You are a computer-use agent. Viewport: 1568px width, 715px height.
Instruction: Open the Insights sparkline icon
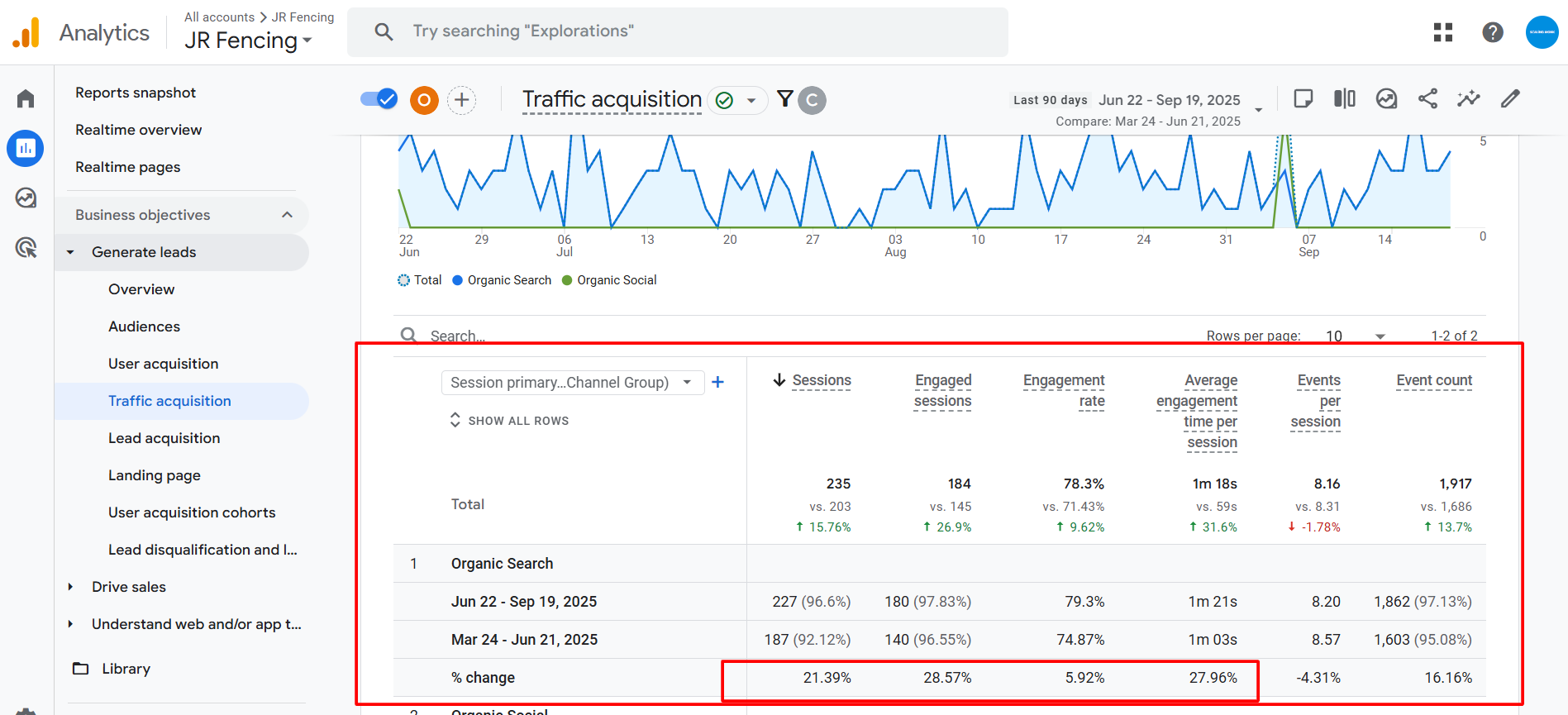[x=1469, y=99]
